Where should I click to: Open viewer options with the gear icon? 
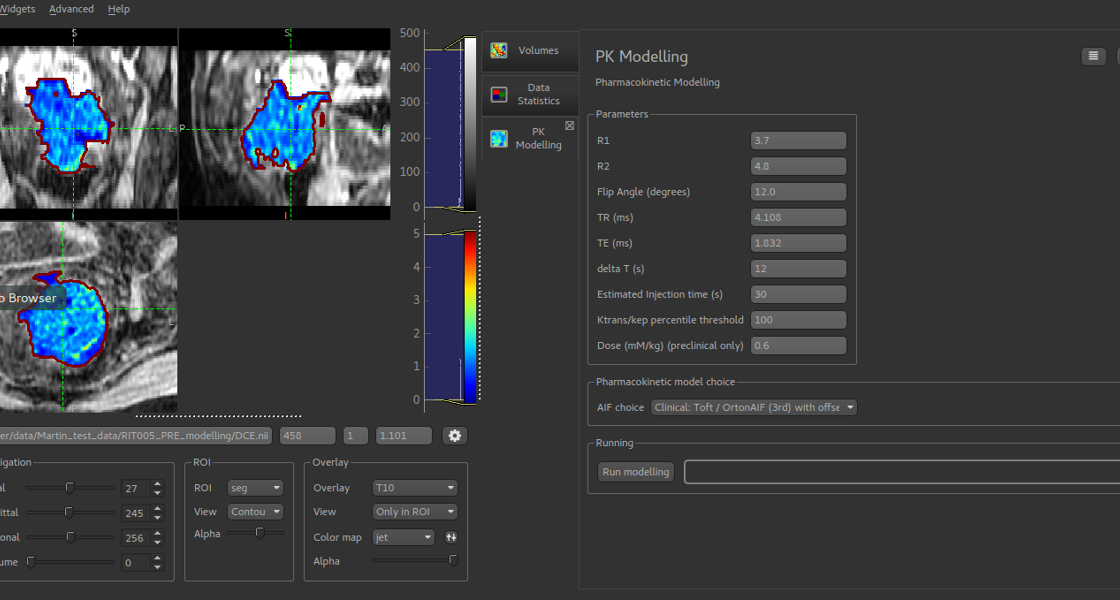coord(455,436)
